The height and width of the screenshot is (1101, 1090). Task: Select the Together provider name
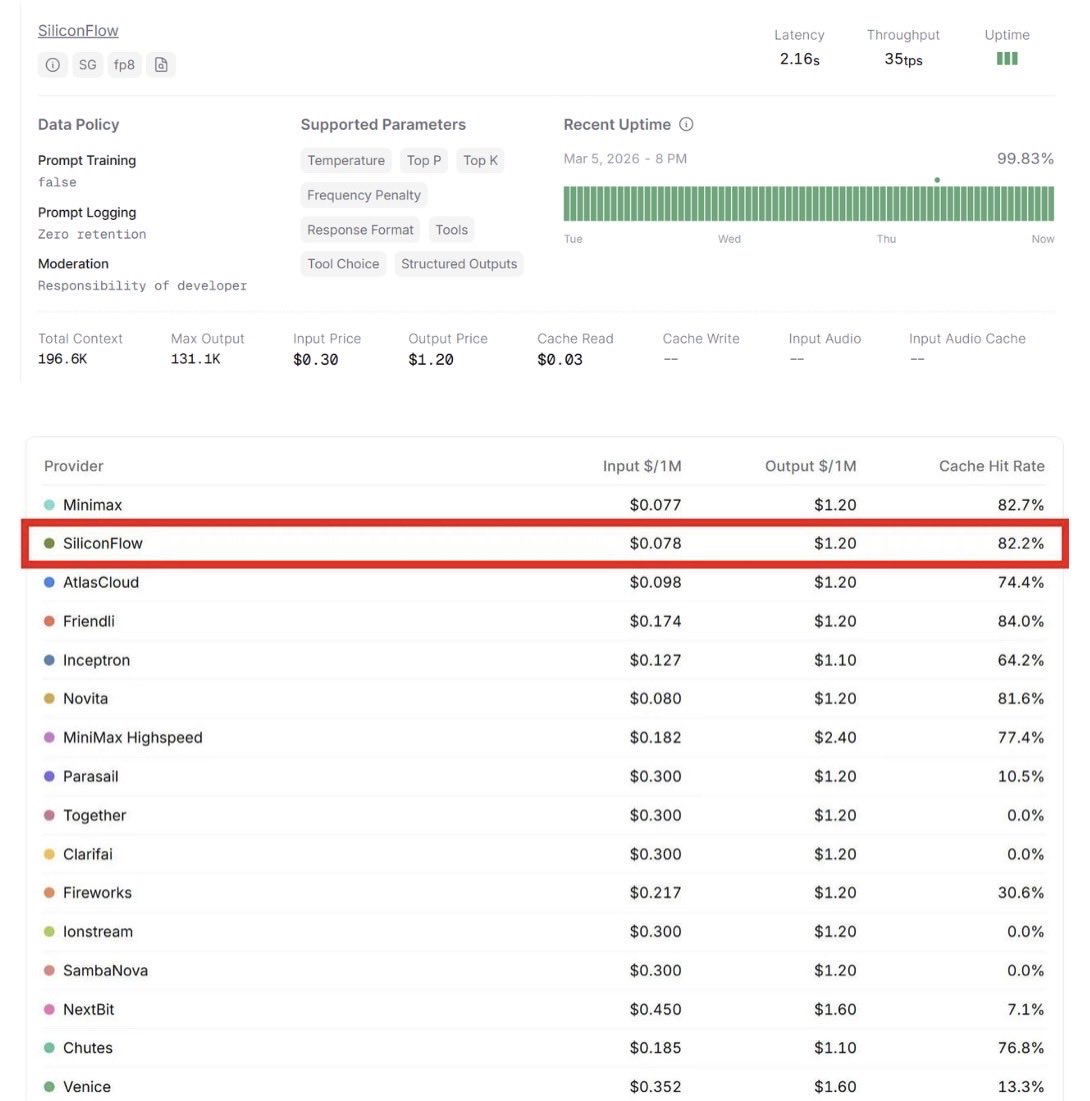click(95, 815)
